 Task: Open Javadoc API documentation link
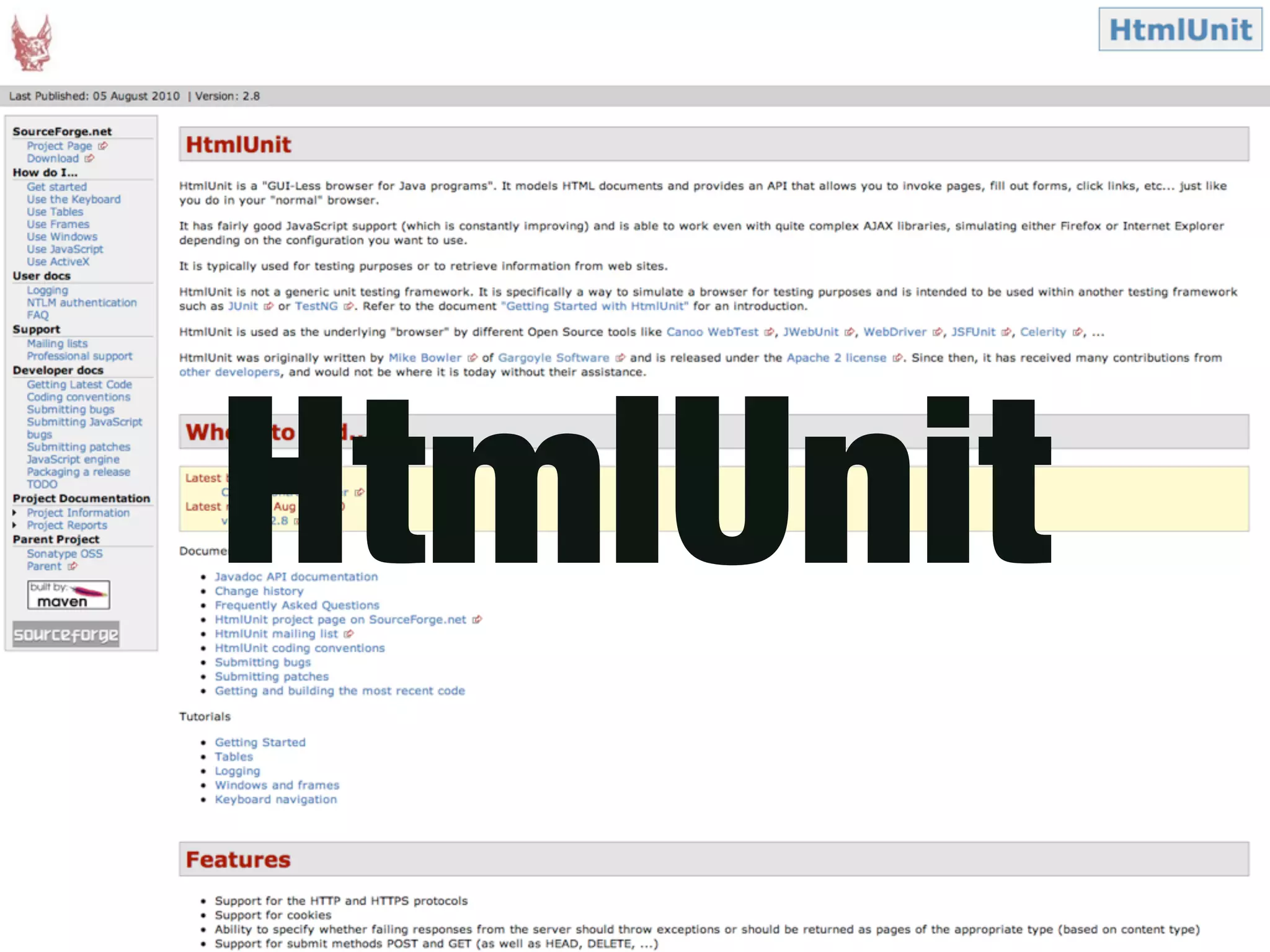[x=296, y=577]
